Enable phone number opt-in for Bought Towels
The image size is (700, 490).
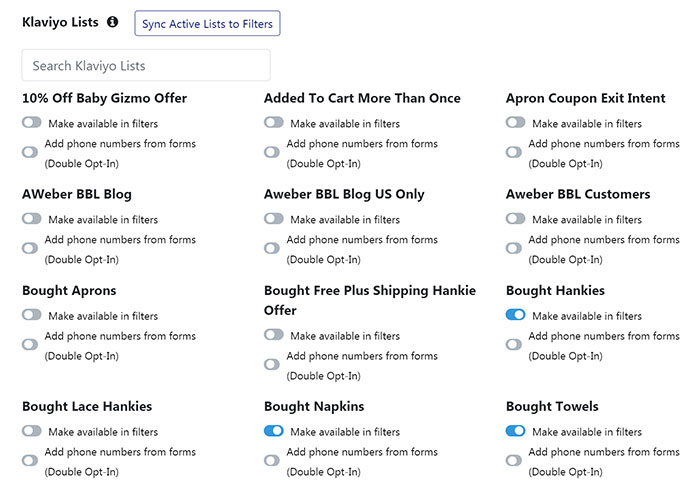[x=514, y=461]
